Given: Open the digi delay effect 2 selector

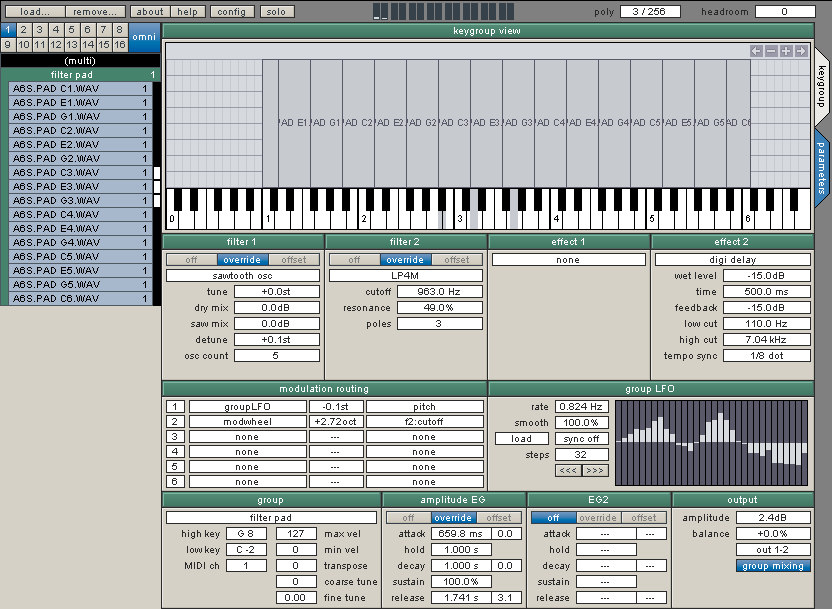Looking at the screenshot, I should click(732, 260).
